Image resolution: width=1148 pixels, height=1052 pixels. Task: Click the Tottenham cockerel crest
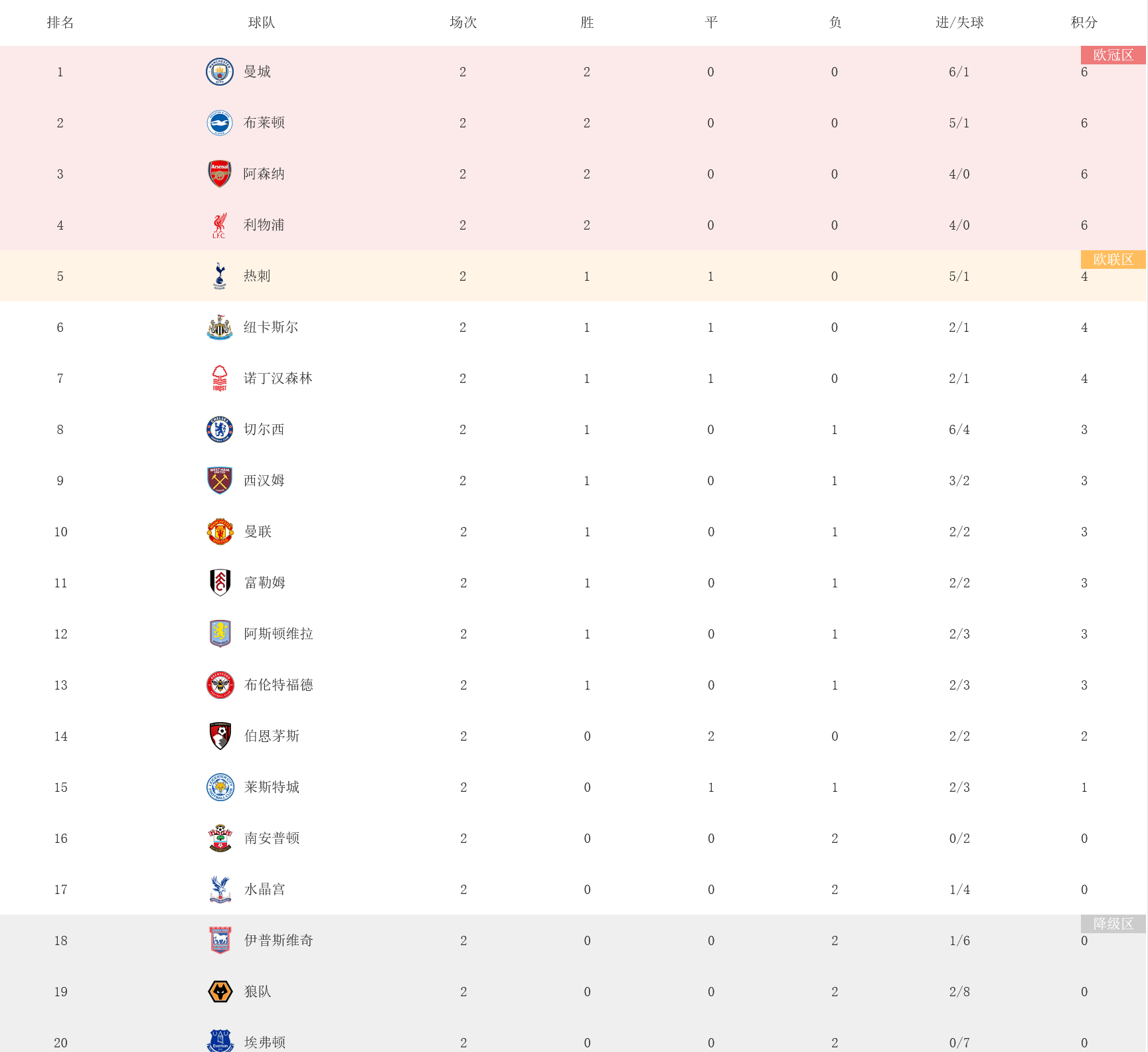[219, 276]
